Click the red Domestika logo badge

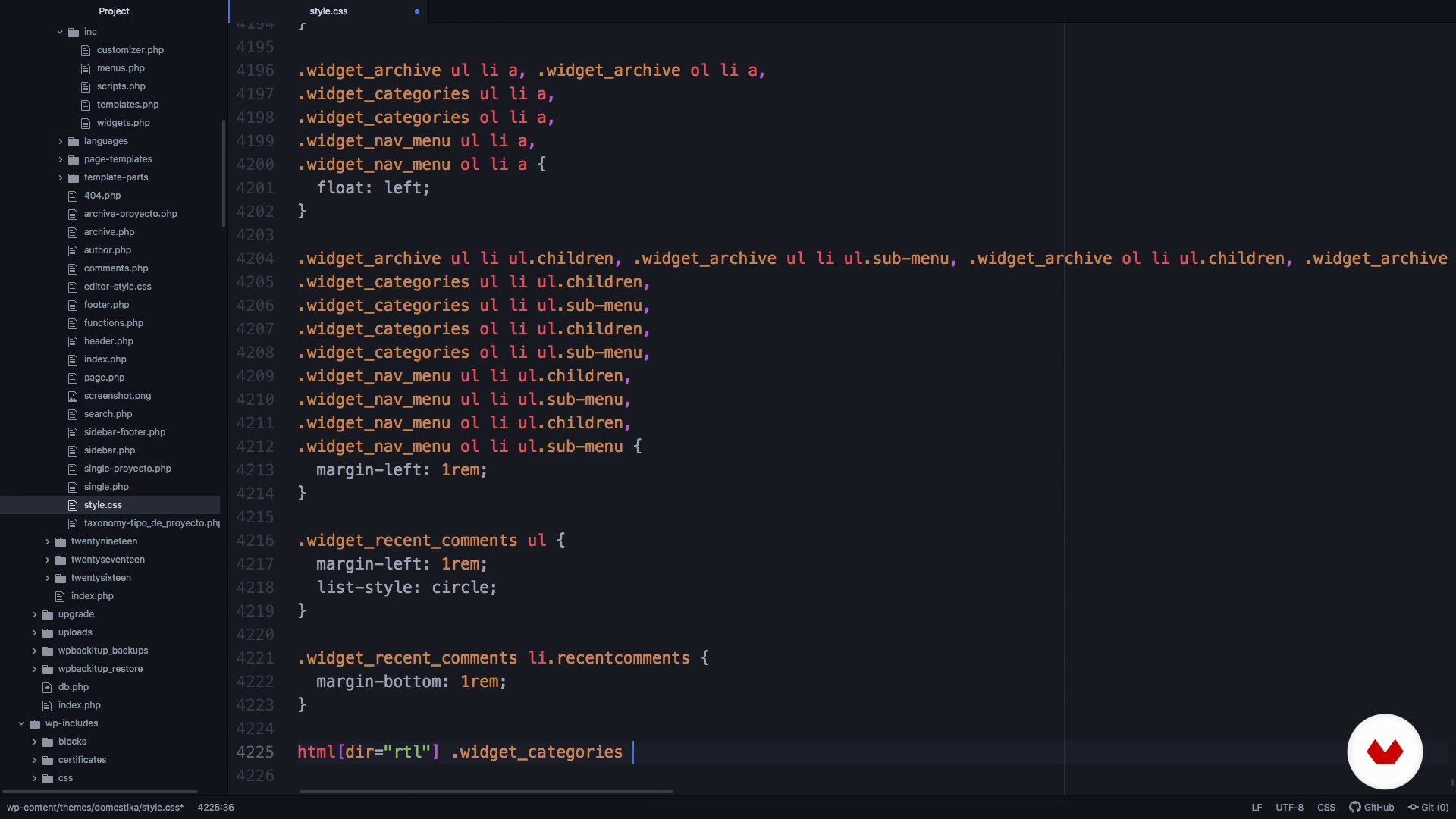pyautogui.click(x=1384, y=752)
